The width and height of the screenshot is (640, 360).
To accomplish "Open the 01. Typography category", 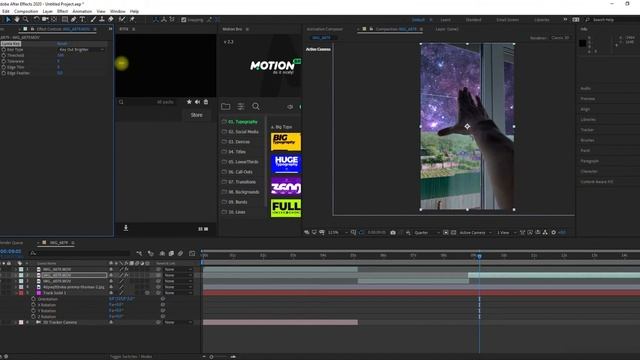I will [243, 122].
